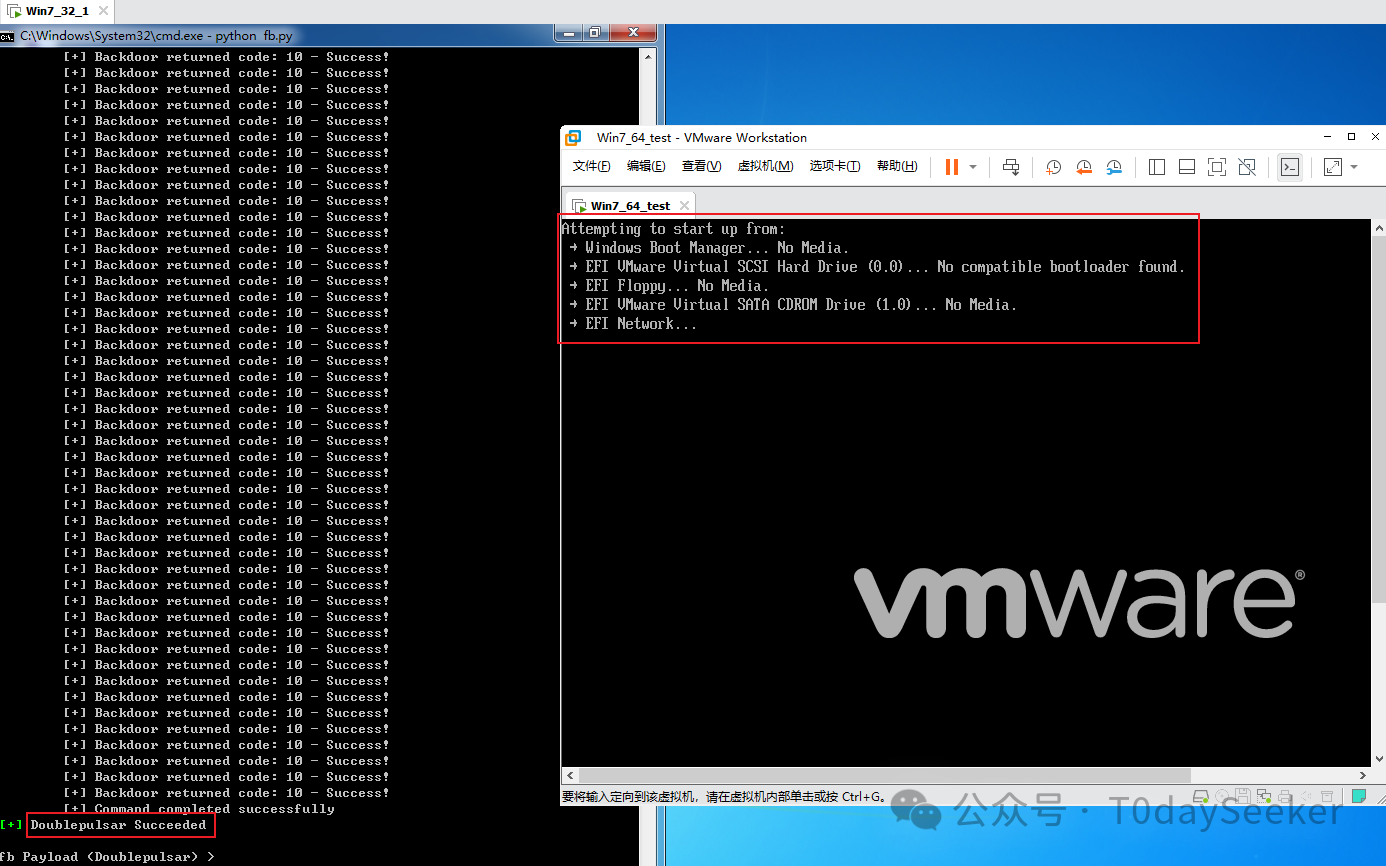This screenshot has height=866, width=1386.
Task: Close the cmd.exe python fb.py window
Action: [x=632, y=33]
